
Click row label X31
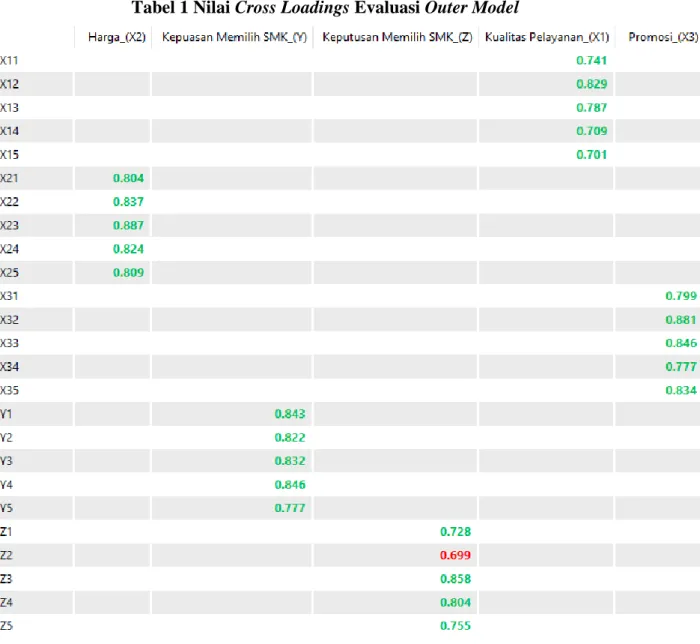[9, 296]
